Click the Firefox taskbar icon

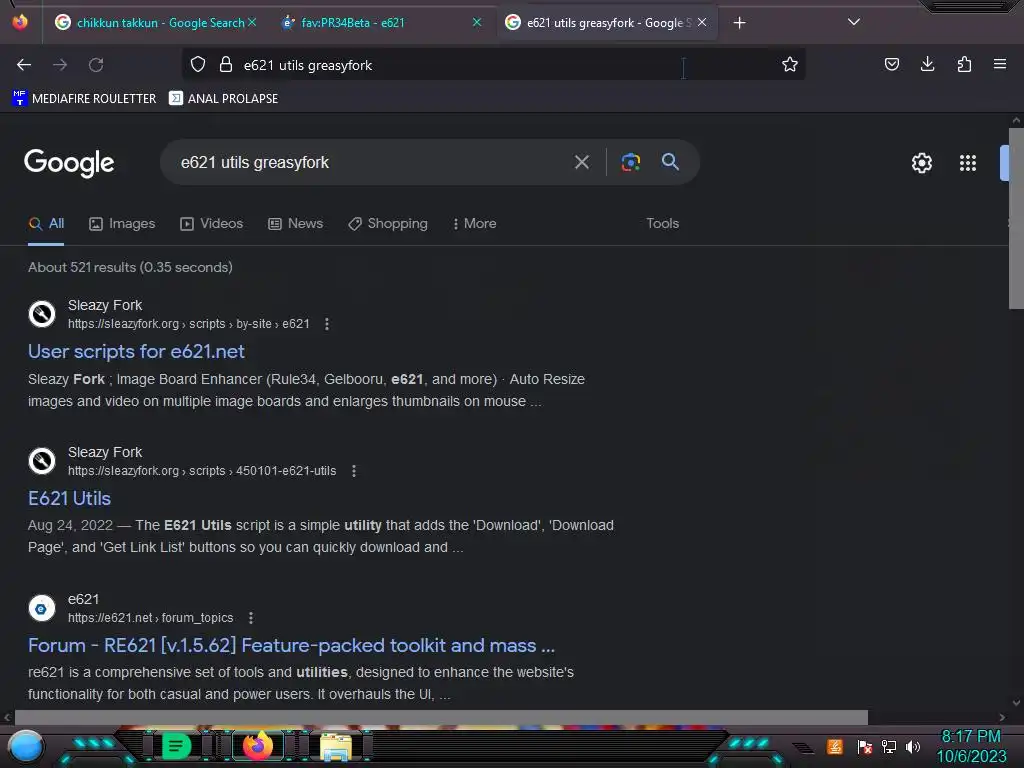point(258,746)
